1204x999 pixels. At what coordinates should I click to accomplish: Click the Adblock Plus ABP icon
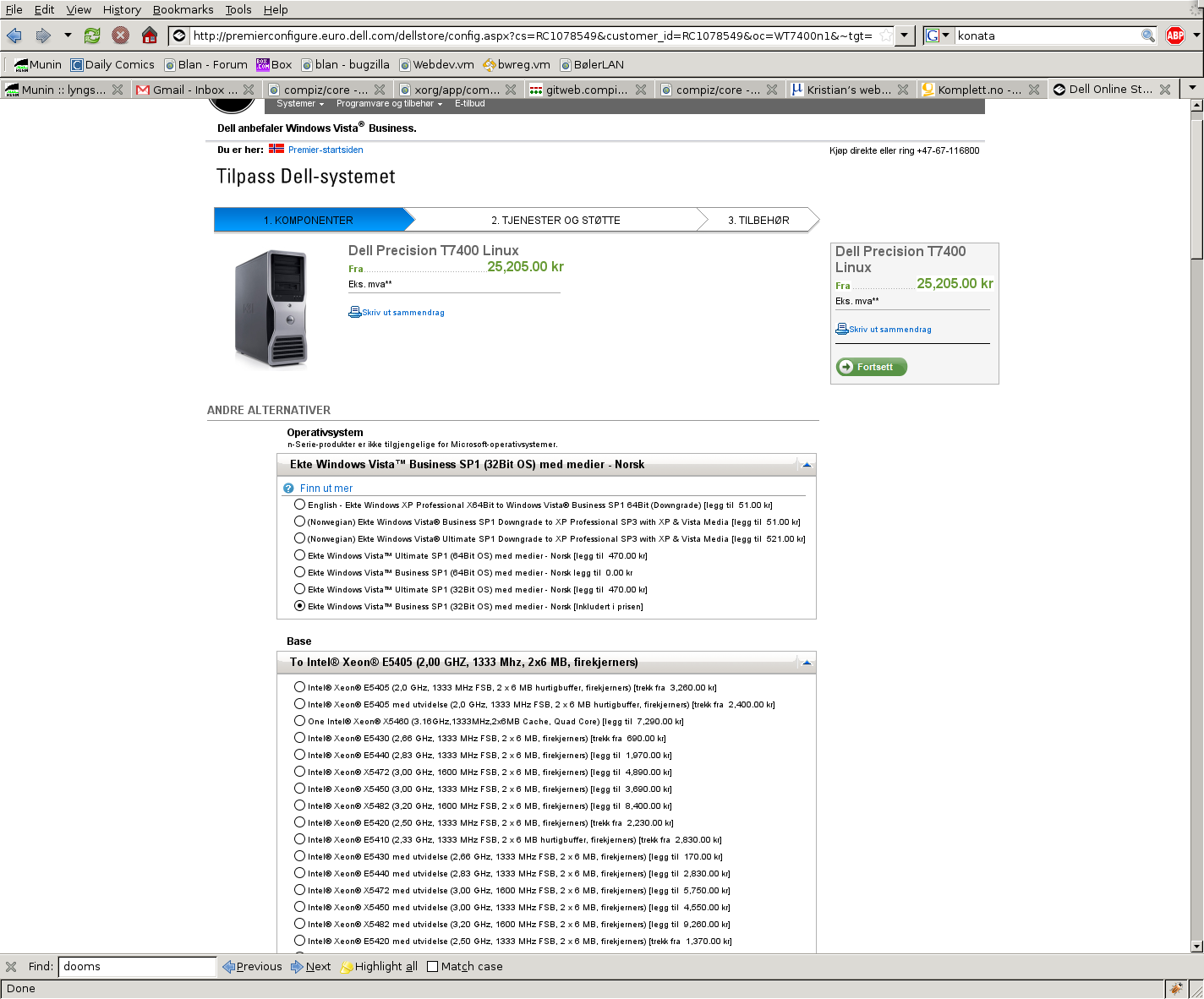(1175, 35)
